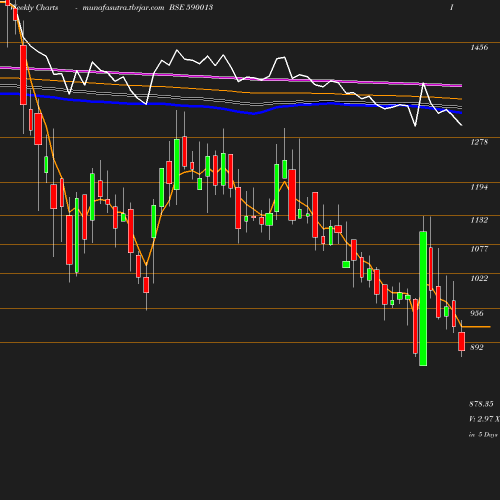500x500 pixels.
Task: Click the 'V: 2.97 X' volume text
Action: pos(484,419)
